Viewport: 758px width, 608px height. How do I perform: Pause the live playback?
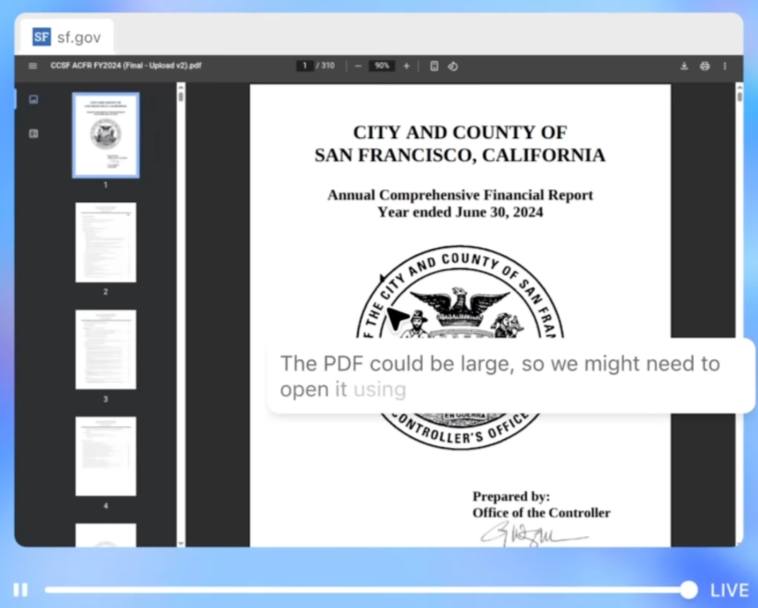click(x=20, y=590)
